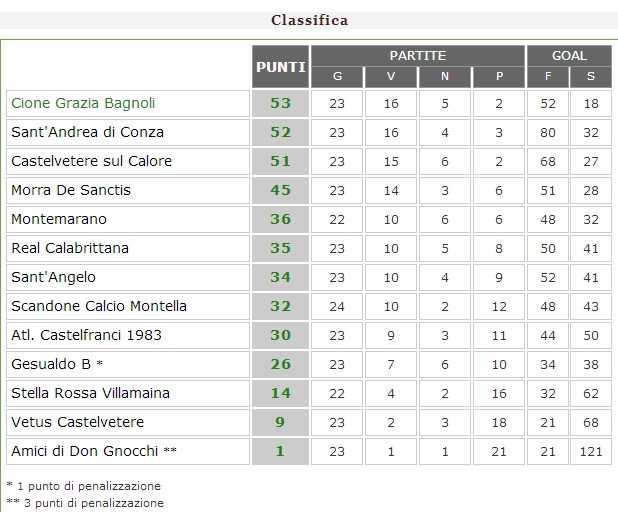Viewport: 618px width, 512px height.
Task: Open the Montemarano team entry
Action: coord(58,219)
